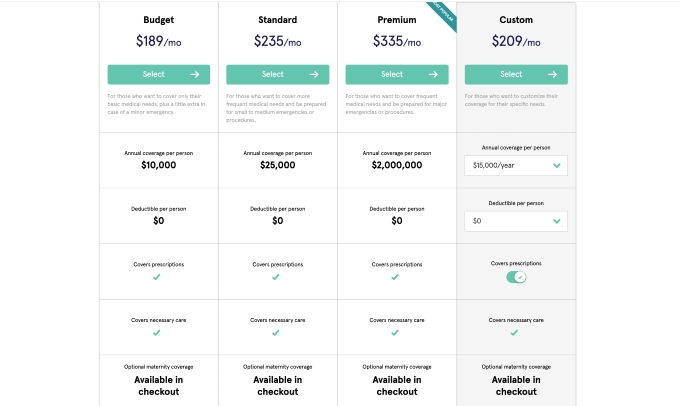Click the arrow icon on Standard Select
680x406 pixels.
pos(314,75)
